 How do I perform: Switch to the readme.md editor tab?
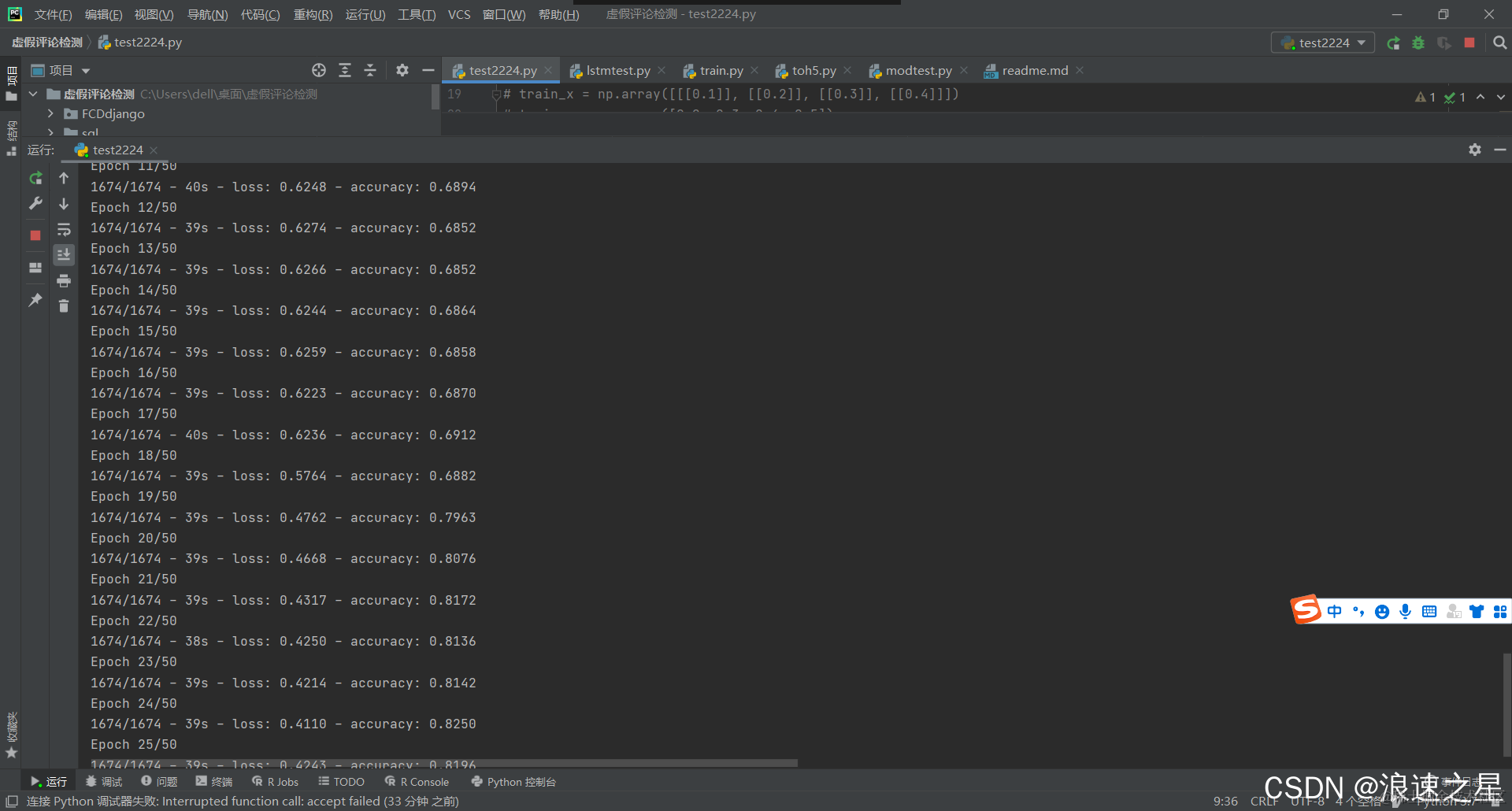(x=1033, y=71)
